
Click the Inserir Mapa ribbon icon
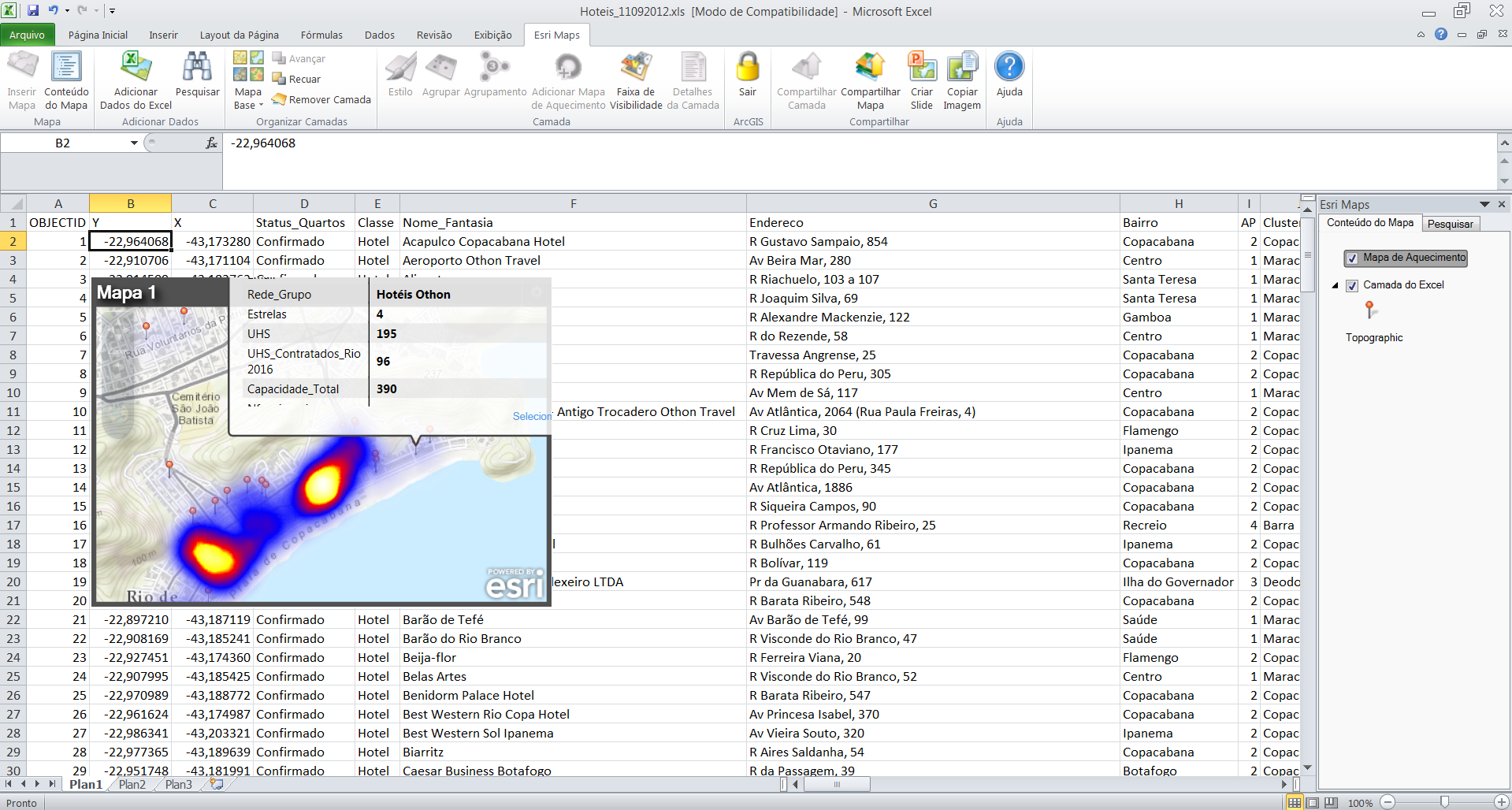pyautogui.click(x=22, y=80)
